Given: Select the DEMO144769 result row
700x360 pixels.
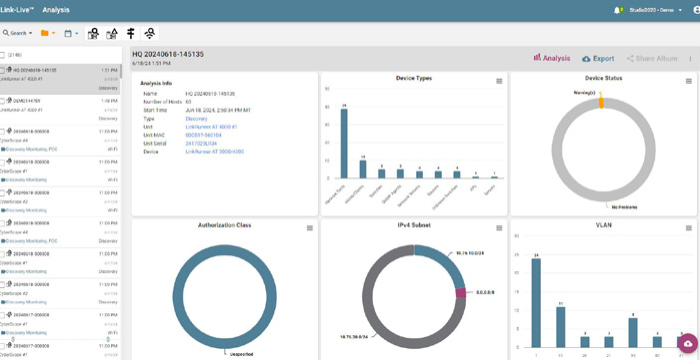Looking at the screenshot, I should pos(60,110).
